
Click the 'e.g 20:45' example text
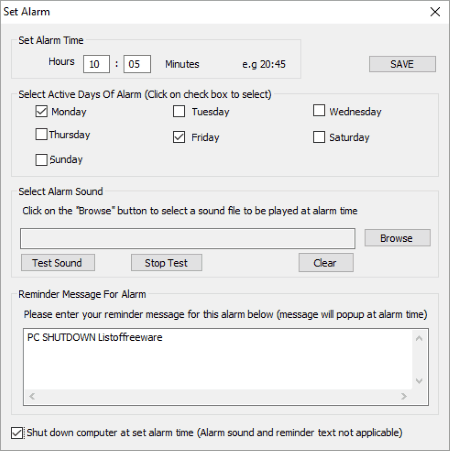coord(264,64)
